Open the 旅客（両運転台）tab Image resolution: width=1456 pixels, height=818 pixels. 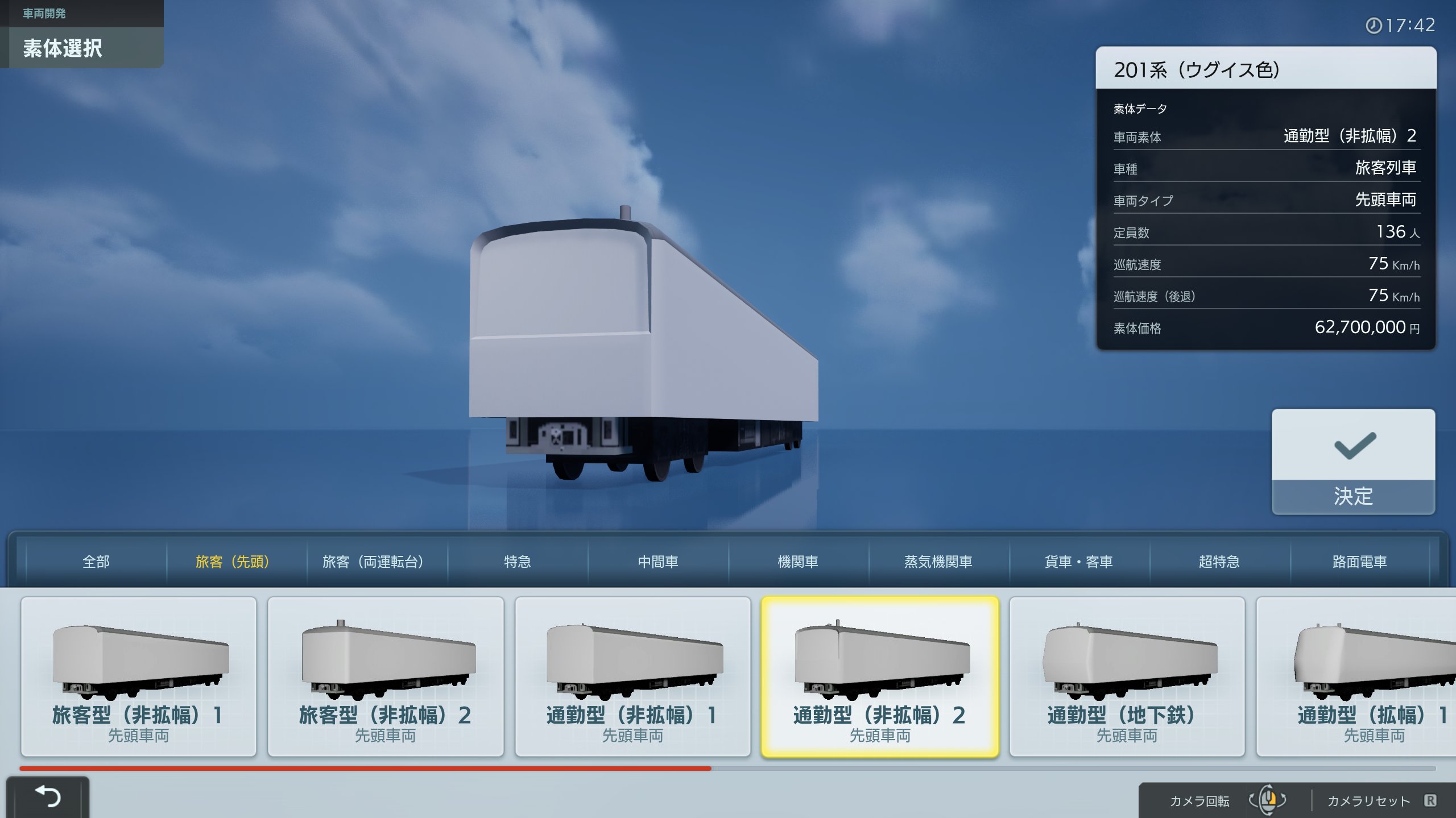coord(373,562)
